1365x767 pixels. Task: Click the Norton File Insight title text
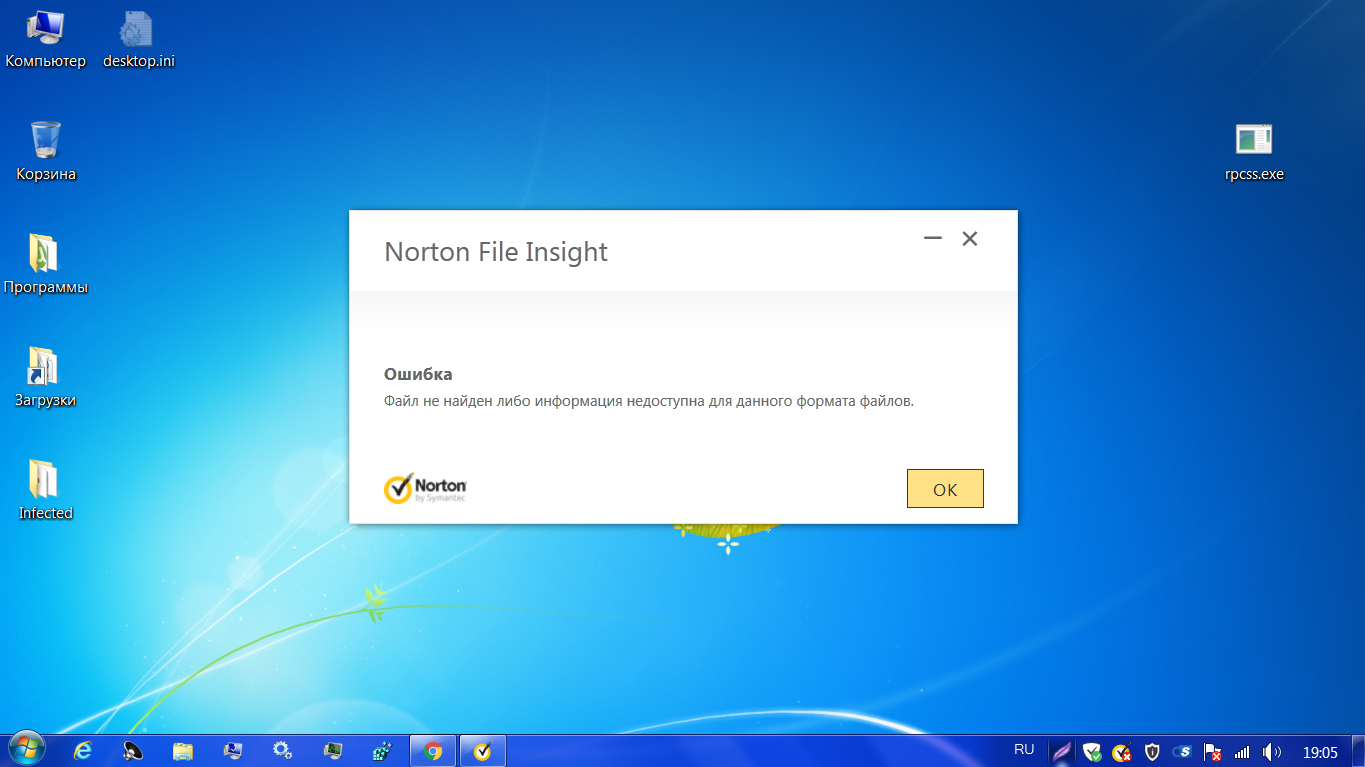point(496,251)
